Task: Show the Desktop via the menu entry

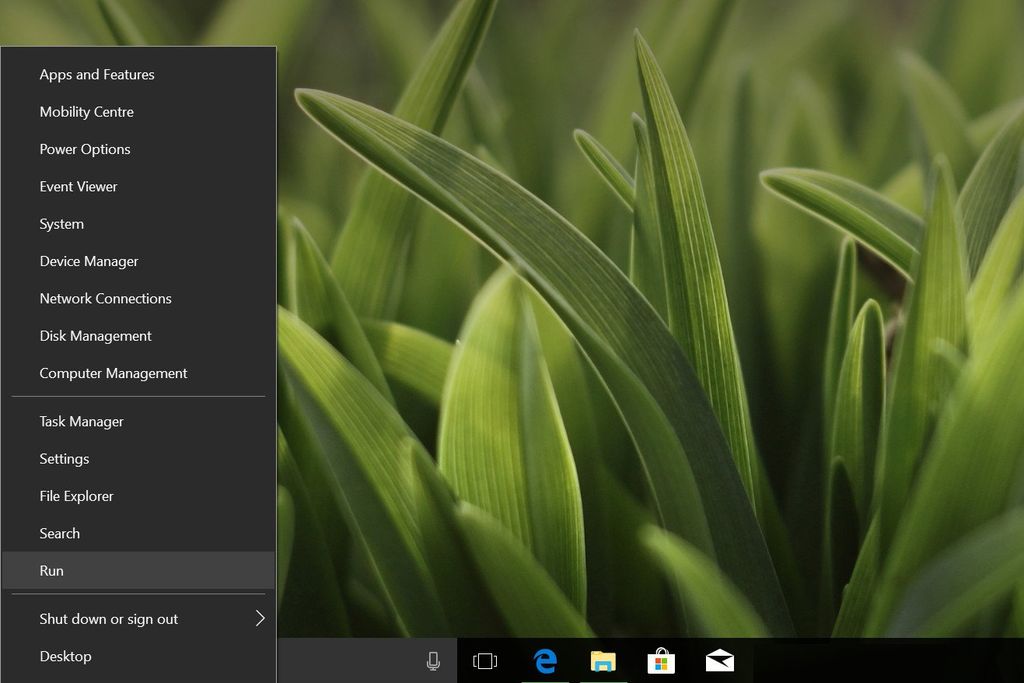Action: (x=65, y=656)
